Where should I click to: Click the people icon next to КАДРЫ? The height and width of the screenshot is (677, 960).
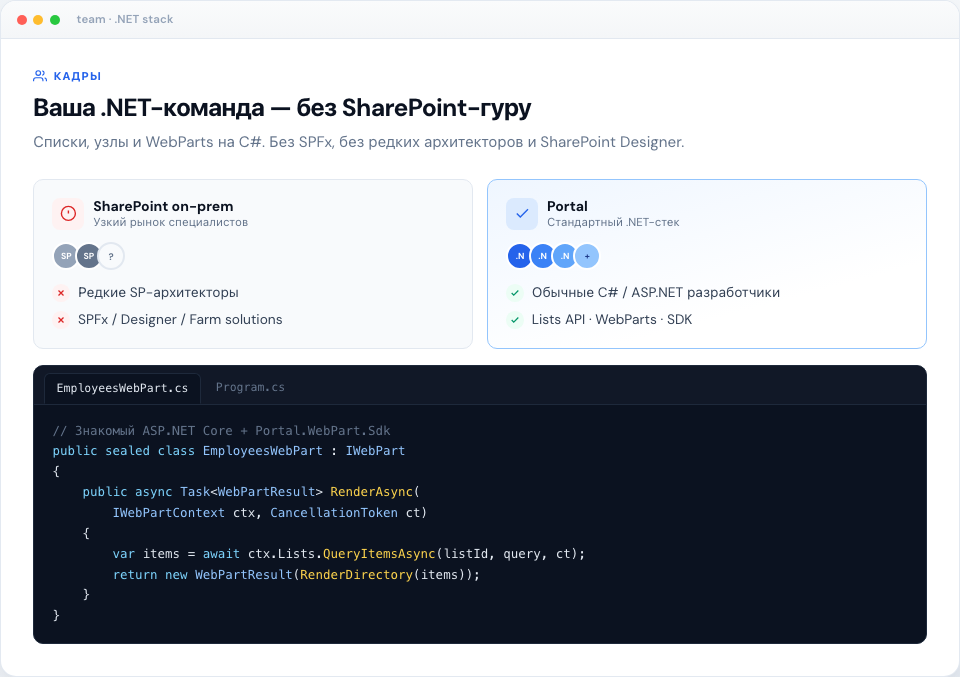click(40, 76)
